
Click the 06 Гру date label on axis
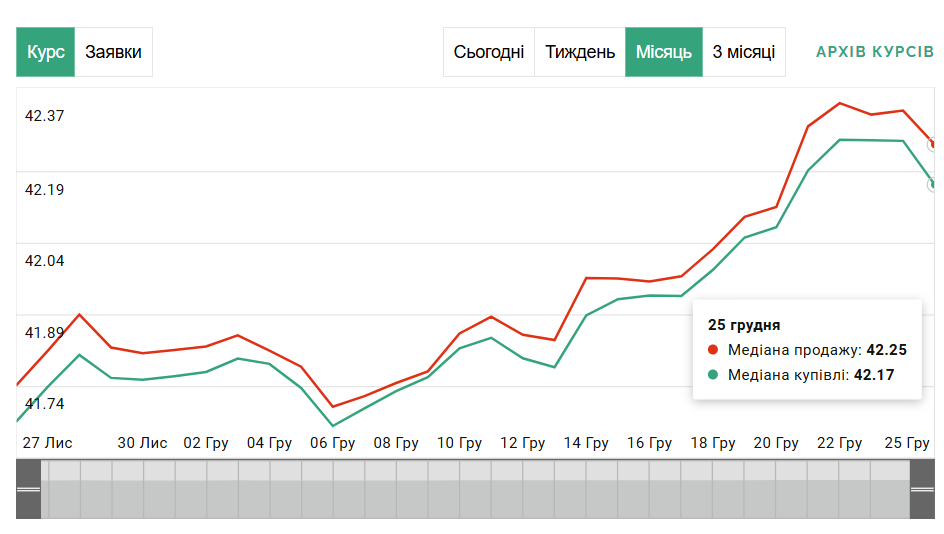pos(333,443)
